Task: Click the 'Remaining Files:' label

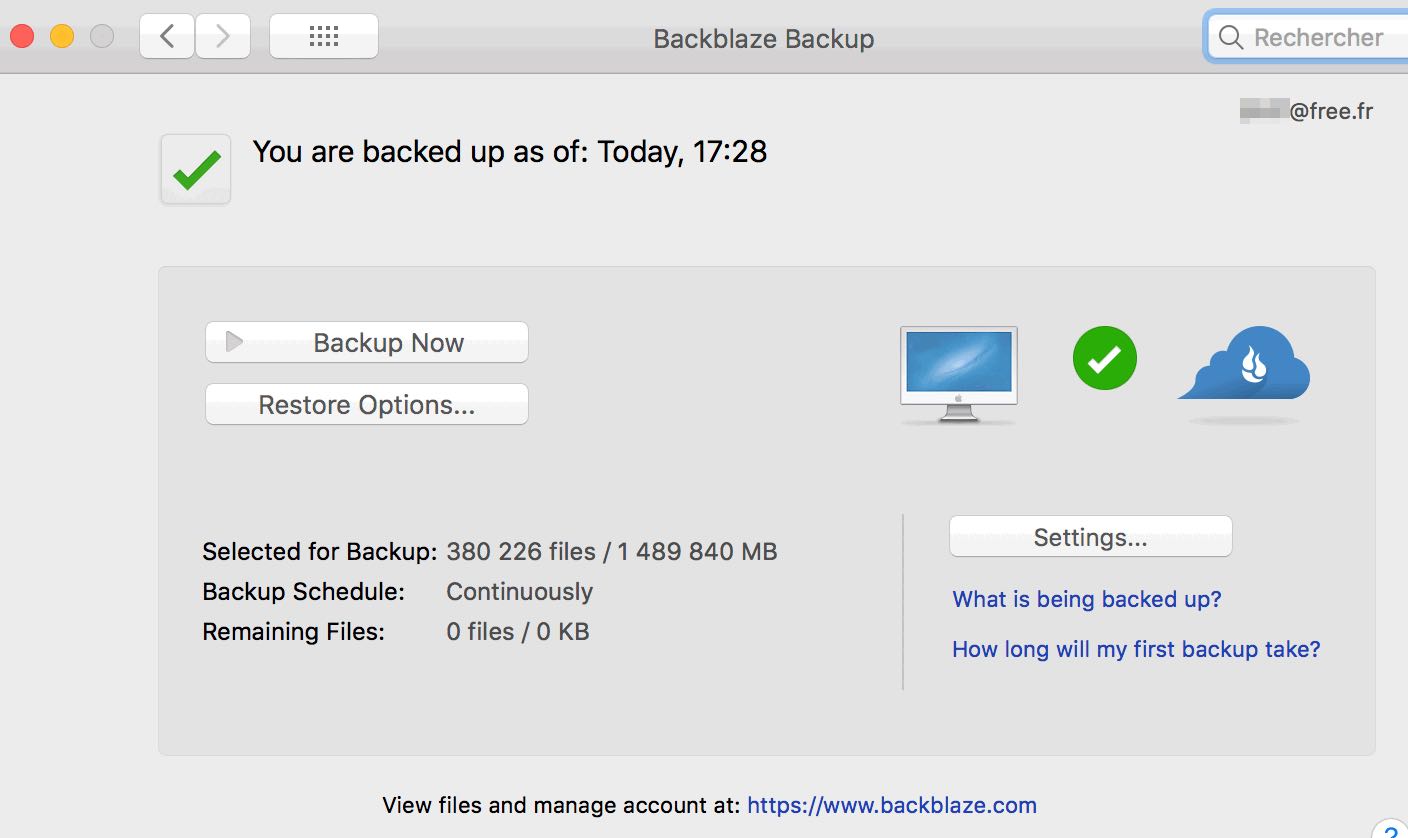Action: [x=293, y=631]
